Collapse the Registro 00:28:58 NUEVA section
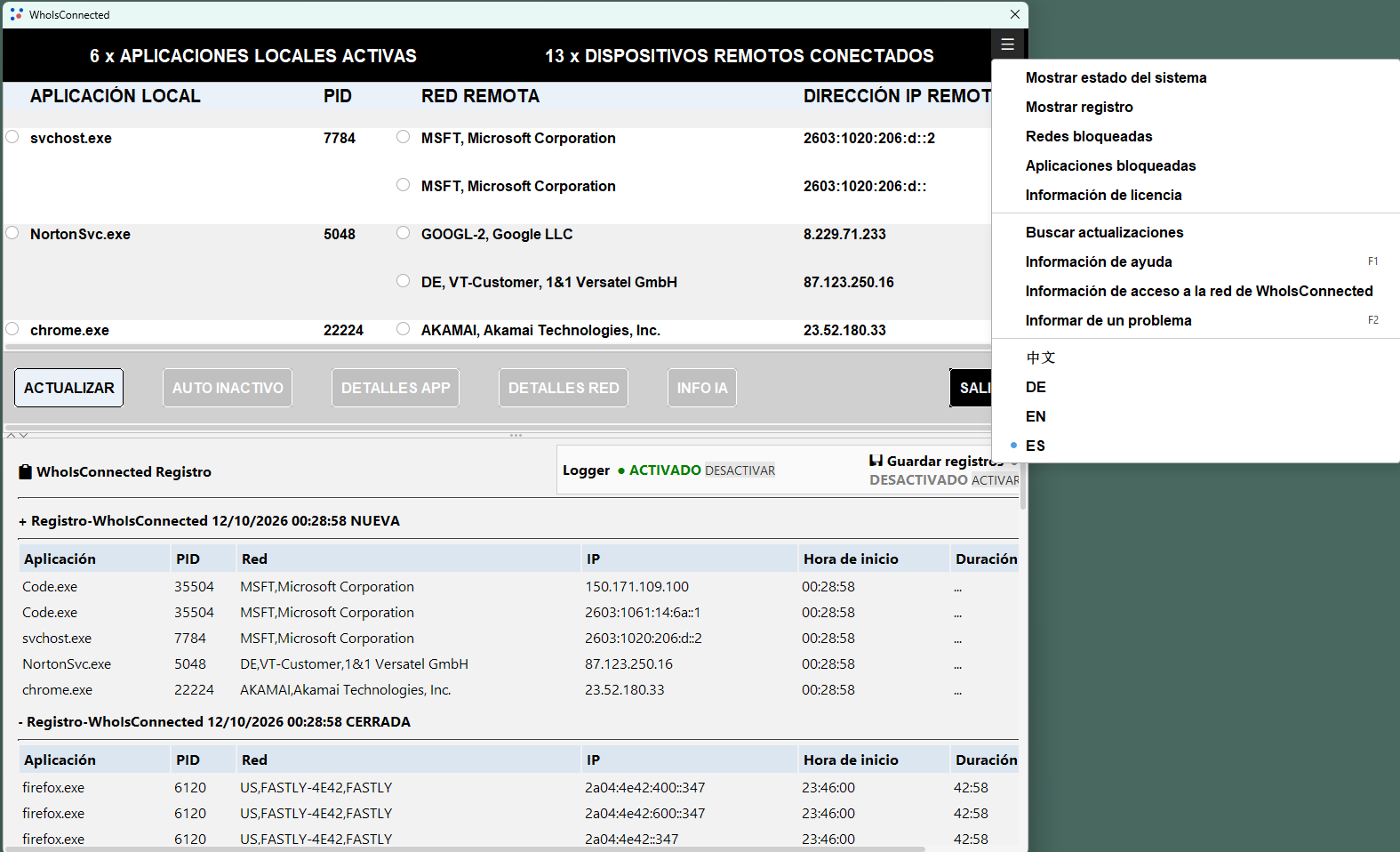Screen dimensions: 1400x852 (23, 521)
